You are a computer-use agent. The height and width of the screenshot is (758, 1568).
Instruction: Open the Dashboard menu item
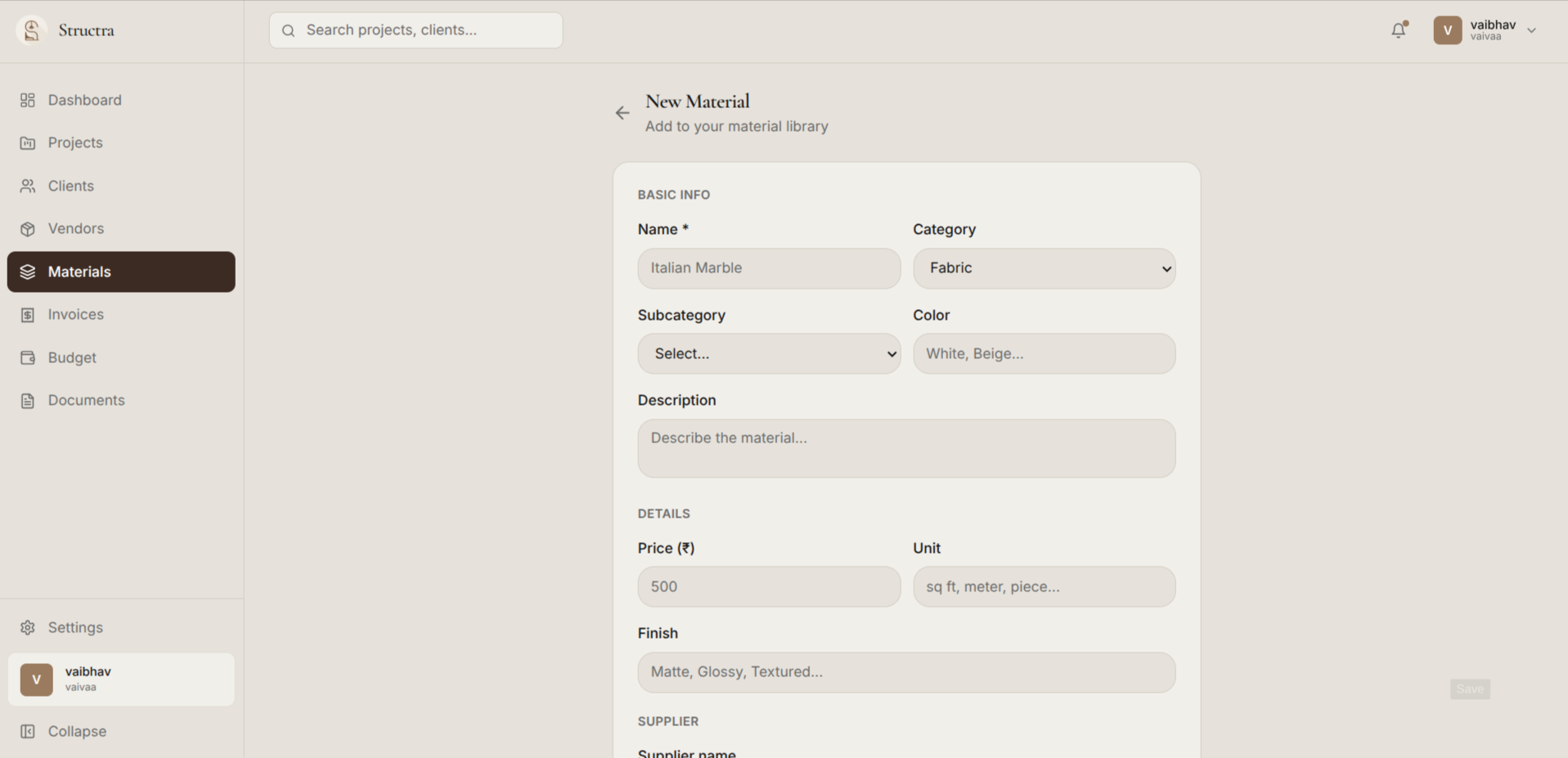[x=121, y=100]
